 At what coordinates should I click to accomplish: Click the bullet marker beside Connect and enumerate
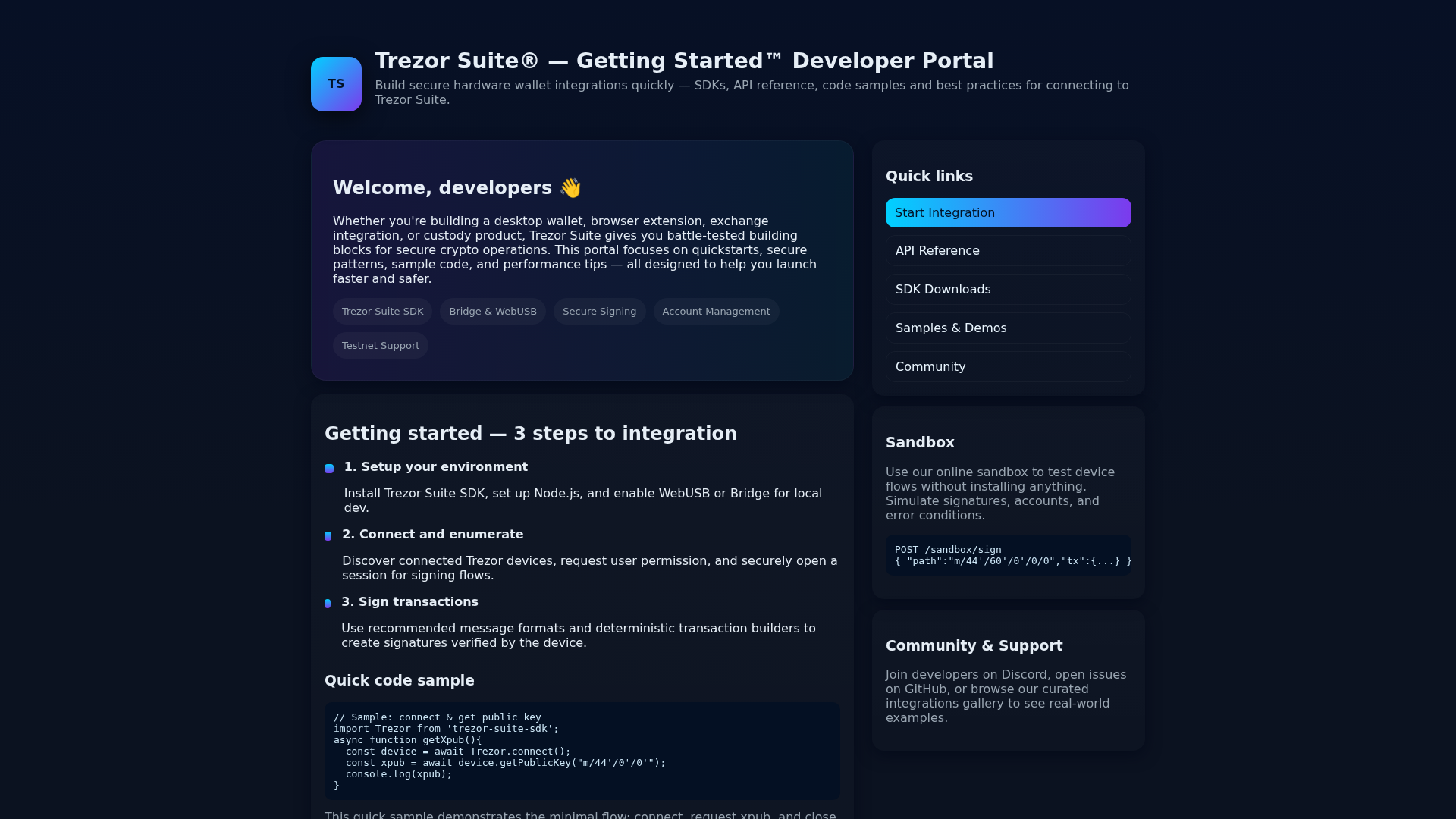328,536
